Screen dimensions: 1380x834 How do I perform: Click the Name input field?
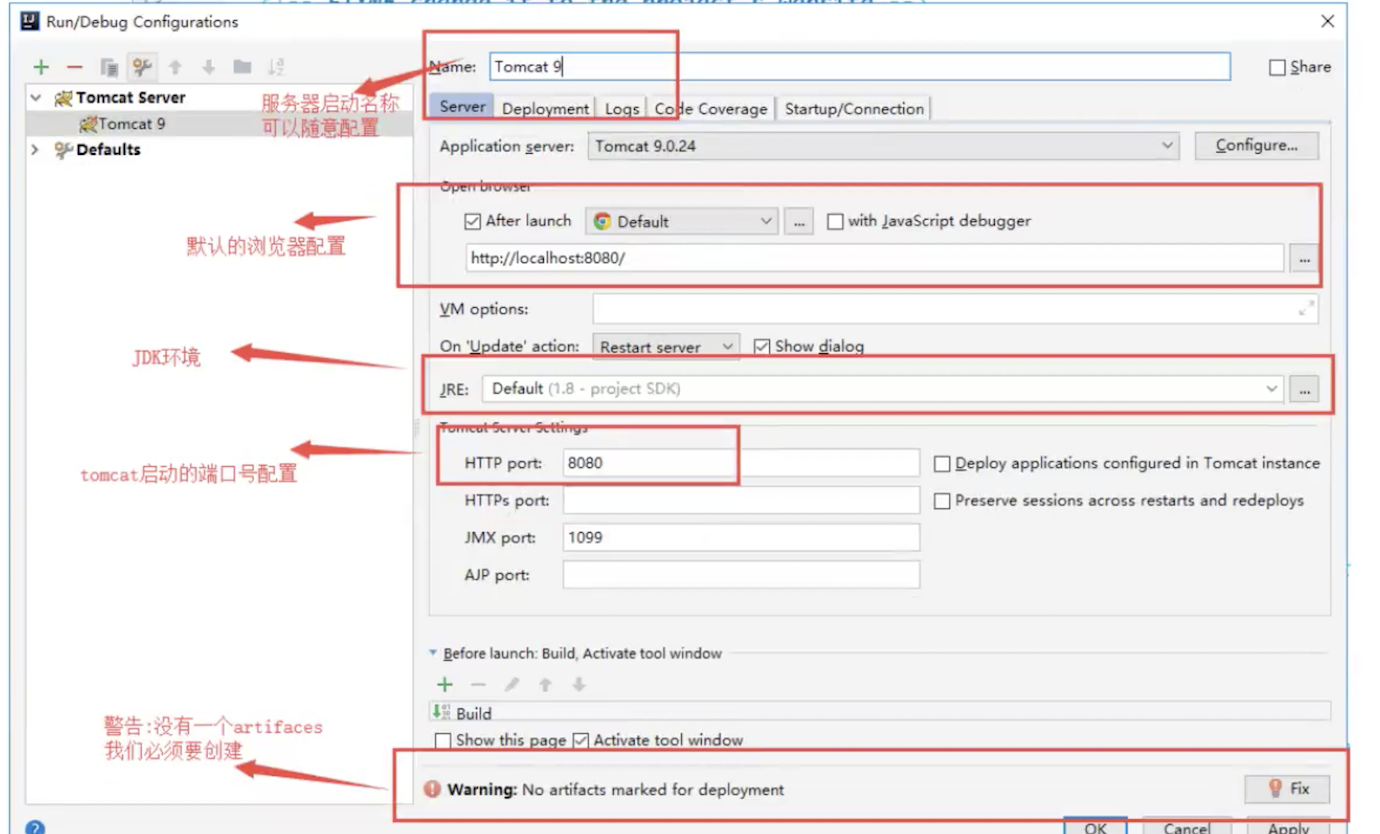859,67
